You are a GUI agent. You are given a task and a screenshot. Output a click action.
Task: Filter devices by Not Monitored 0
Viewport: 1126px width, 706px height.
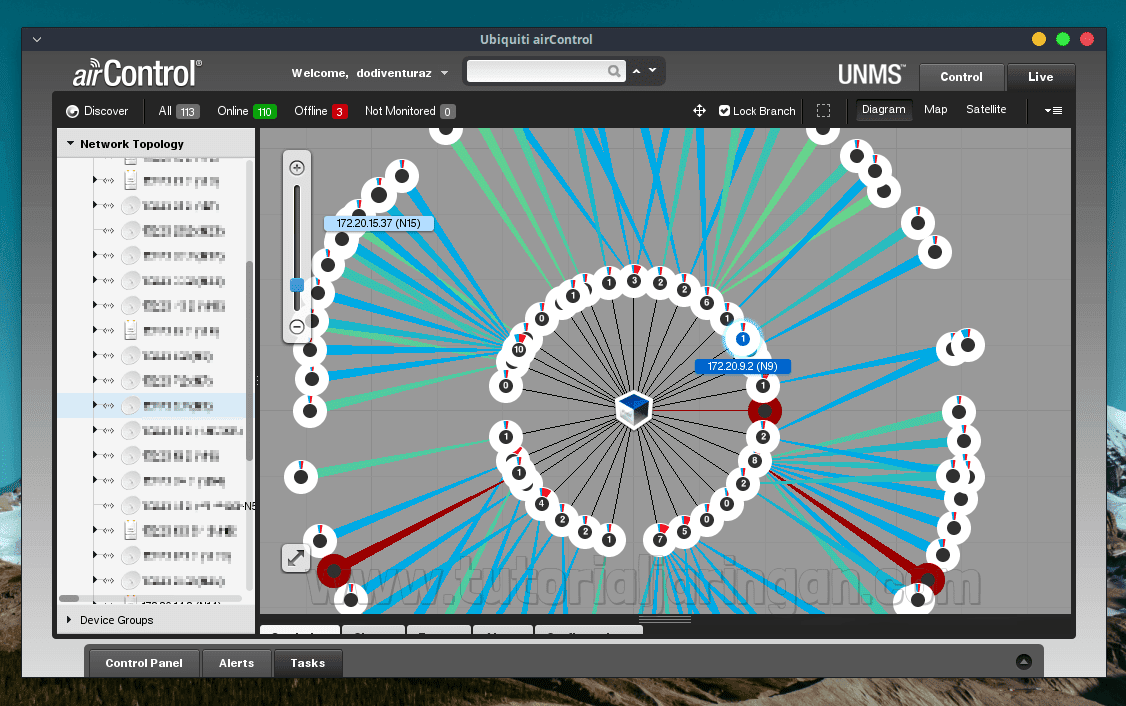[410, 111]
